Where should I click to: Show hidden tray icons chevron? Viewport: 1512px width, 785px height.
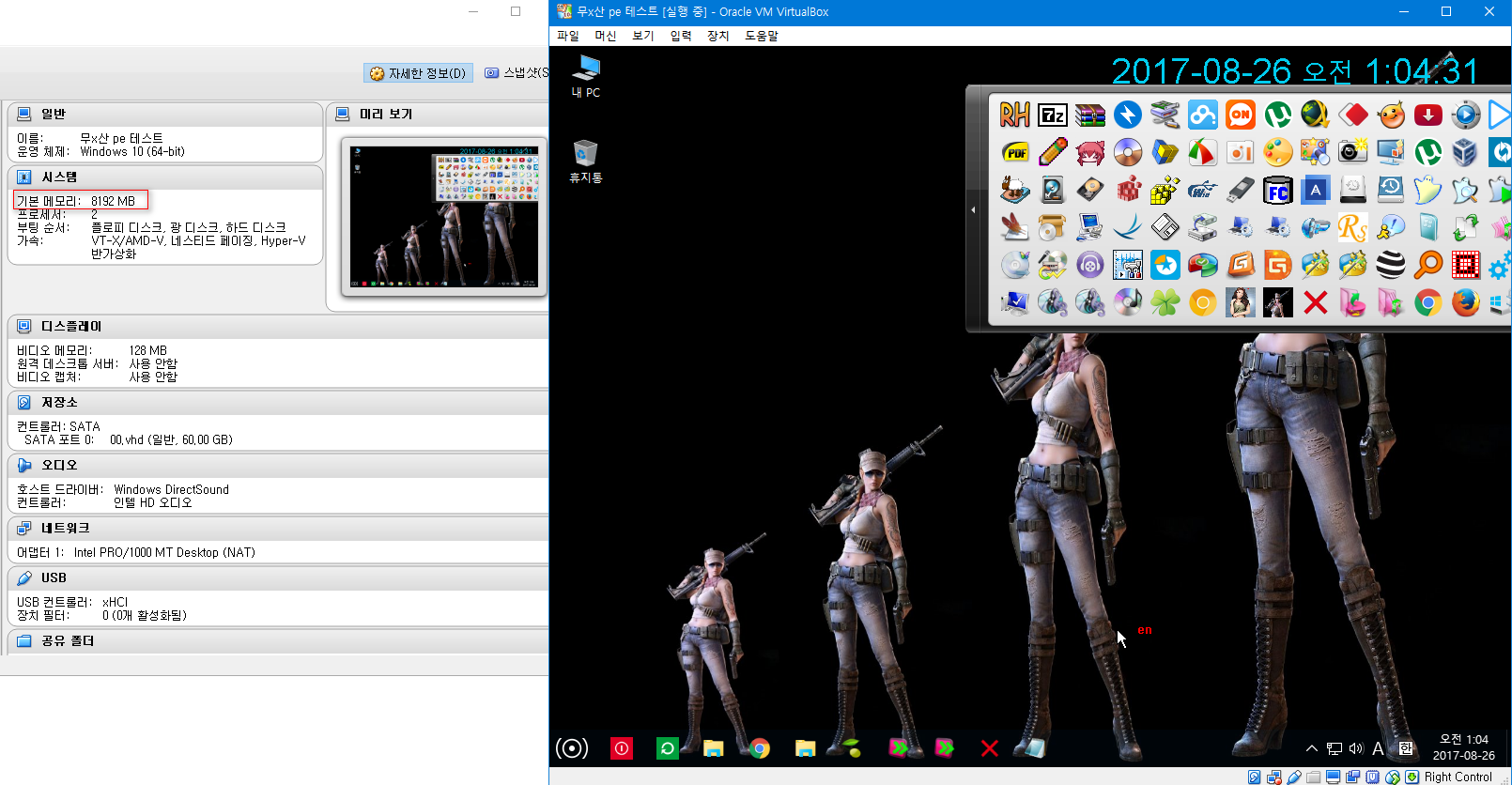click(x=1311, y=748)
